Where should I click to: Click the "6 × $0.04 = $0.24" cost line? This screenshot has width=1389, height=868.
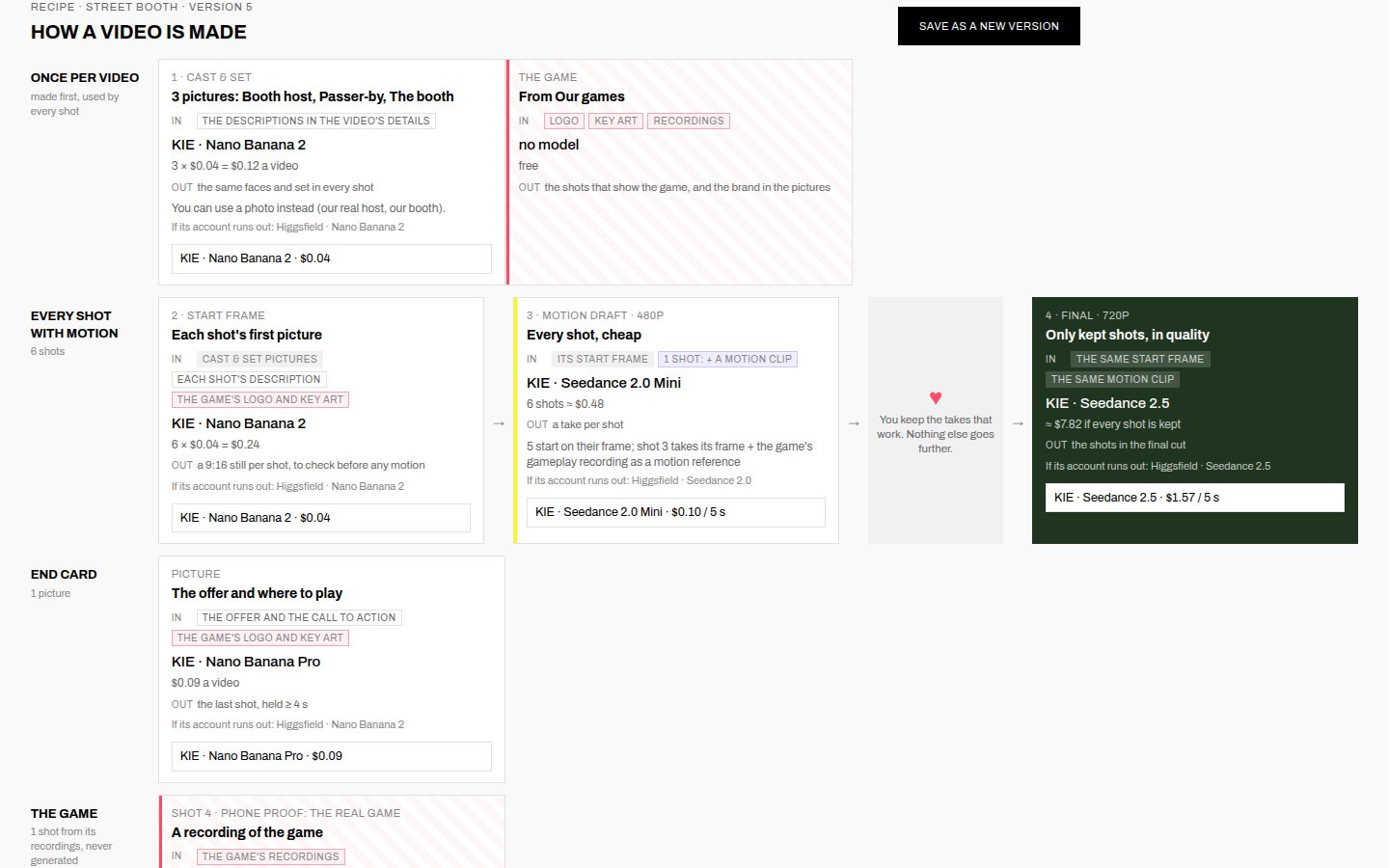216,445
